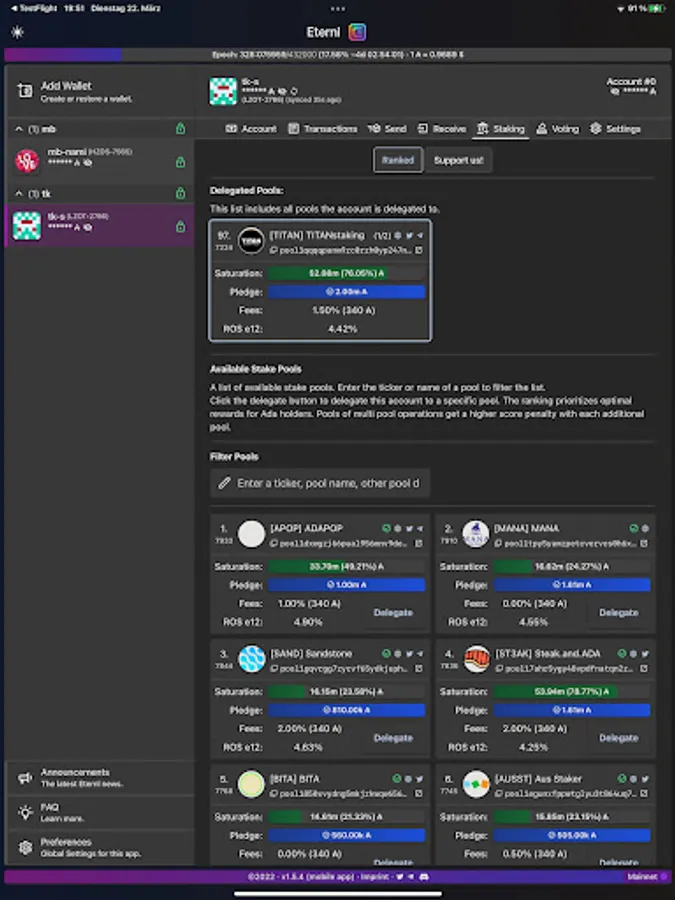The width and height of the screenshot is (675, 900).
Task: Open Add Wallet in sidebar
Action: click(99, 91)
